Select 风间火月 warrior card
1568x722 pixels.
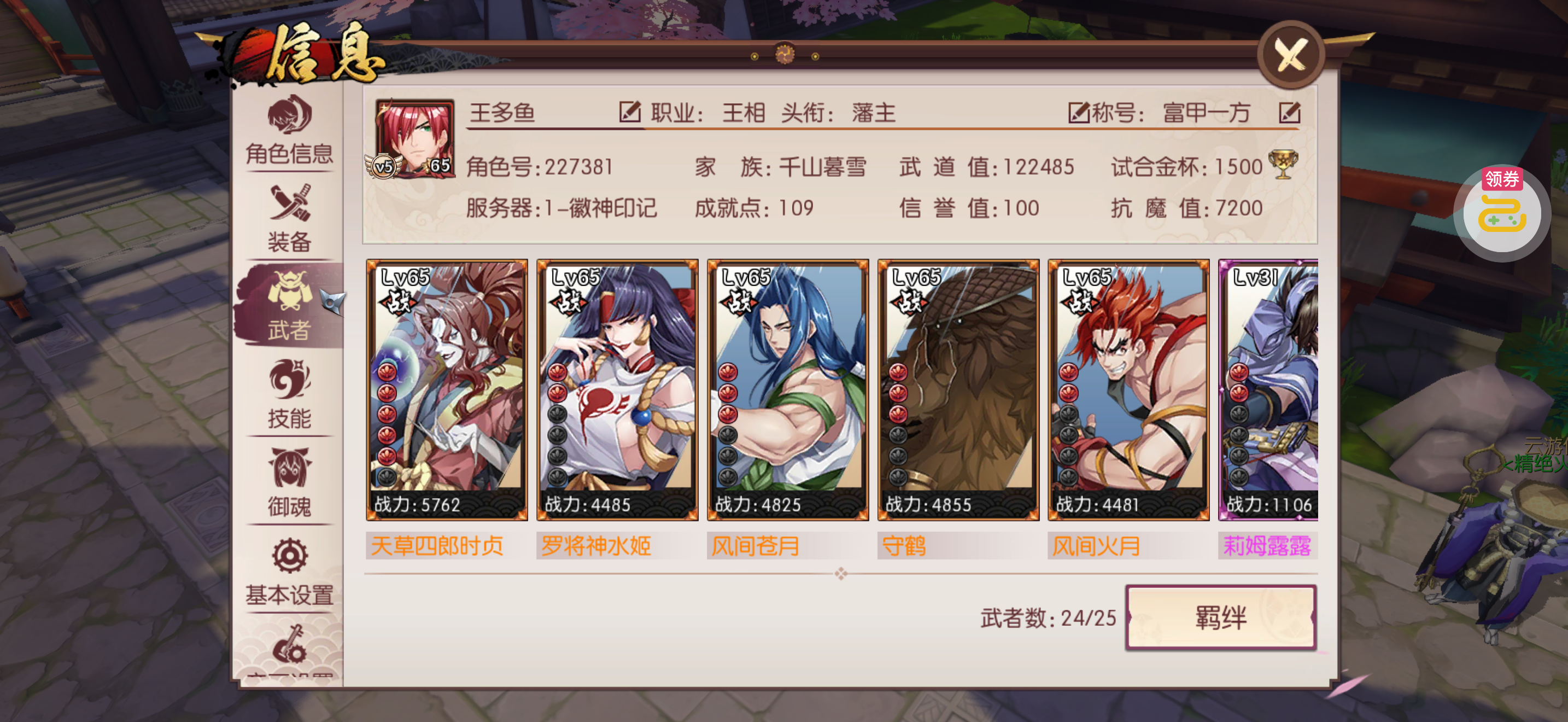(1128, 390)
